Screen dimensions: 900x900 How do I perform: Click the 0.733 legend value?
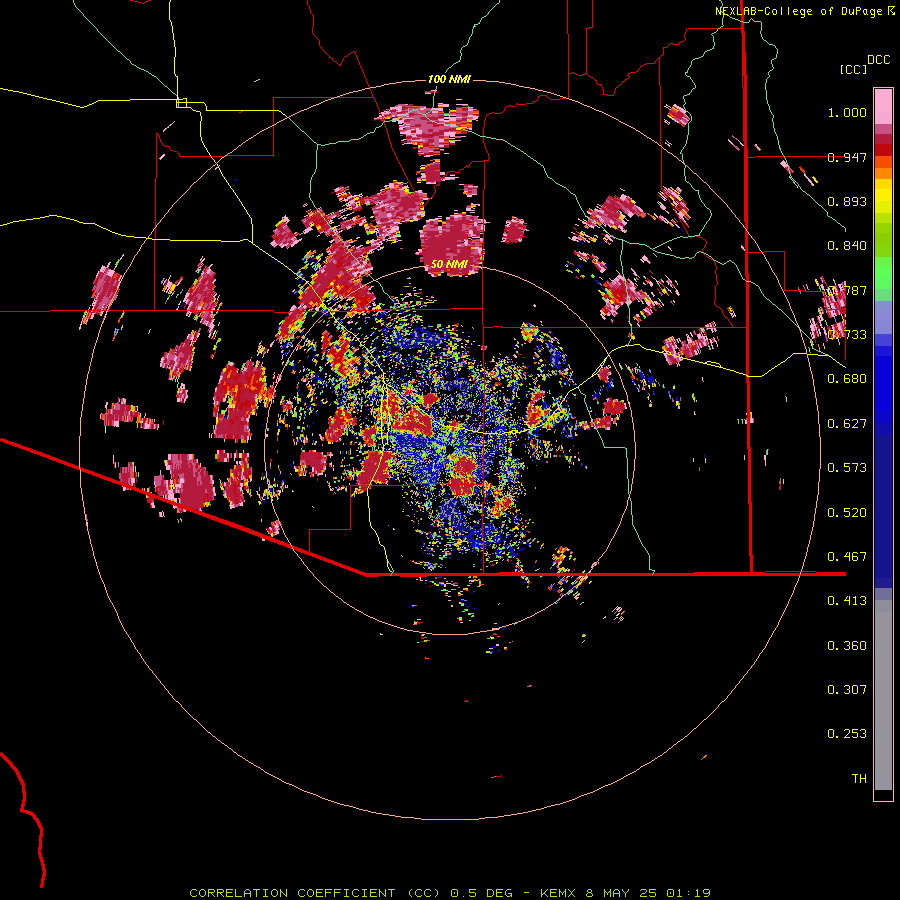point(847,335)
